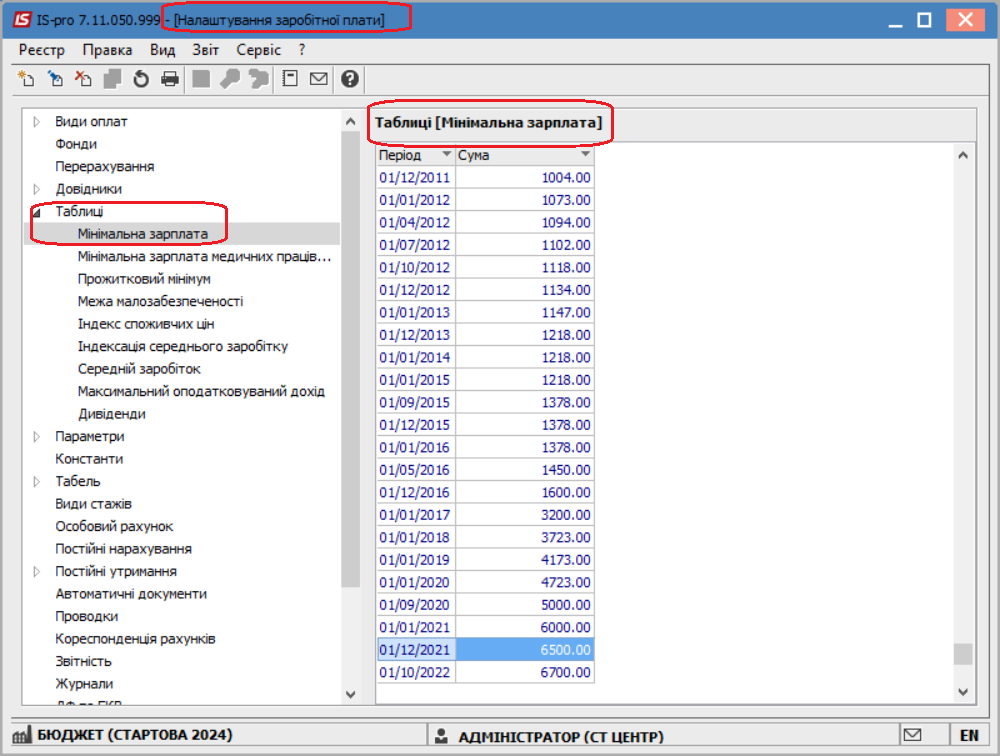Select the 01/01/2017 row in the table
Viewport: 1000px width, 756px height.
pos(485,515)
